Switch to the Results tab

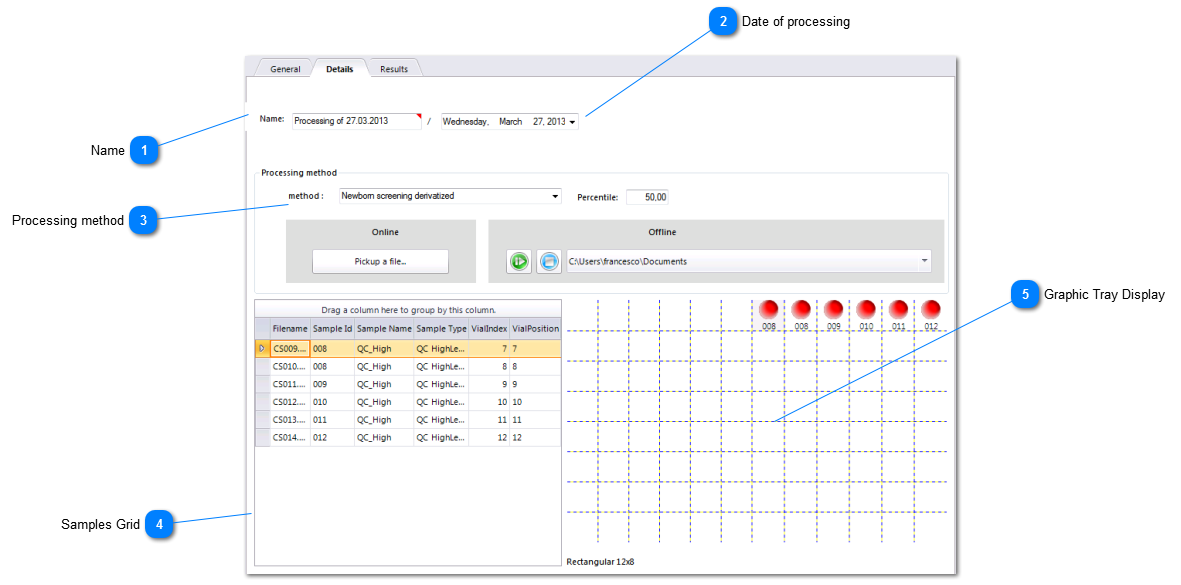tap(394, 69)
